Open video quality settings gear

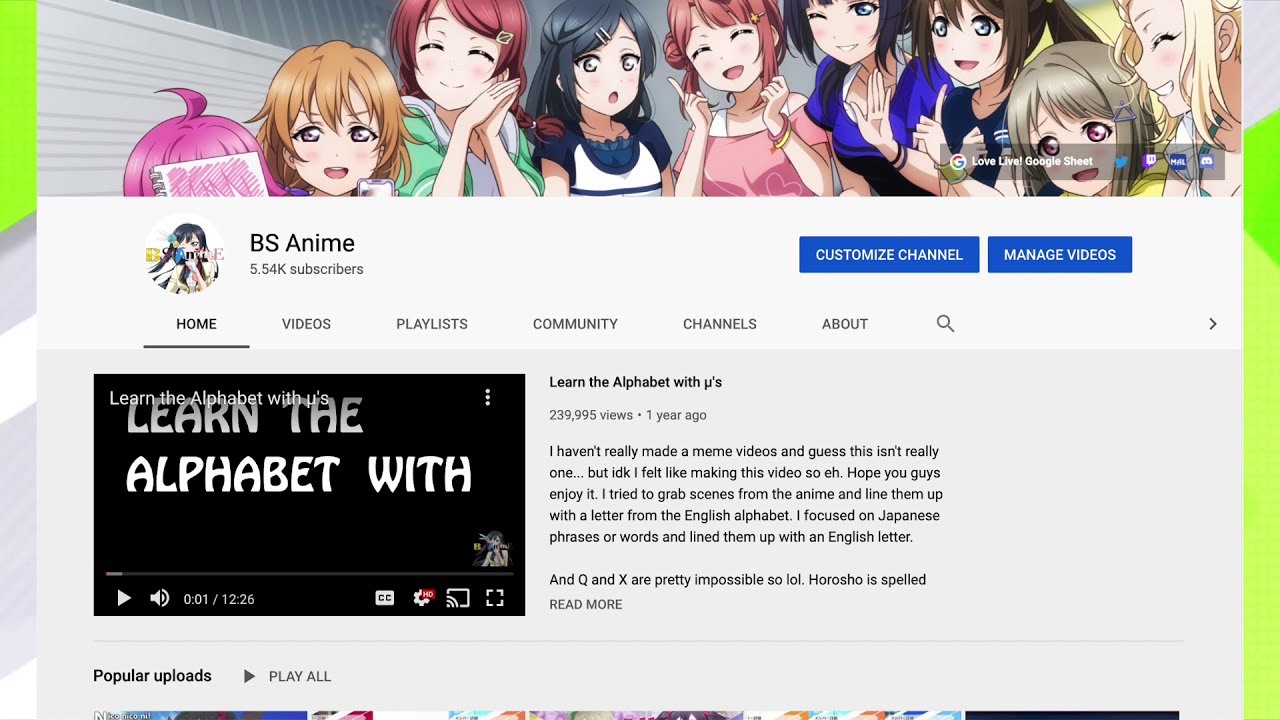(x=422, y=598)
